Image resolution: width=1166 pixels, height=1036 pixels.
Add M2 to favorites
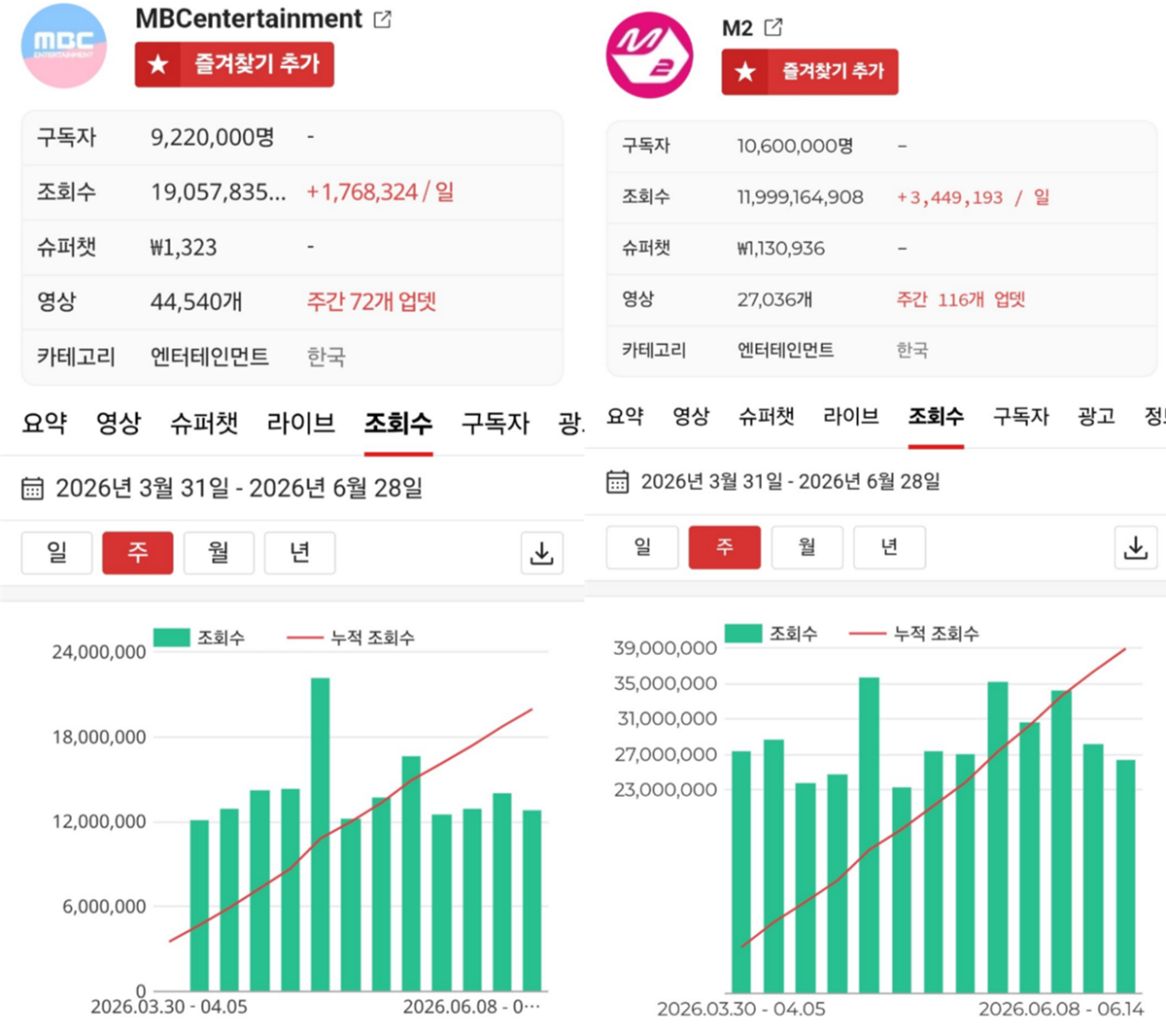point(809,72)
